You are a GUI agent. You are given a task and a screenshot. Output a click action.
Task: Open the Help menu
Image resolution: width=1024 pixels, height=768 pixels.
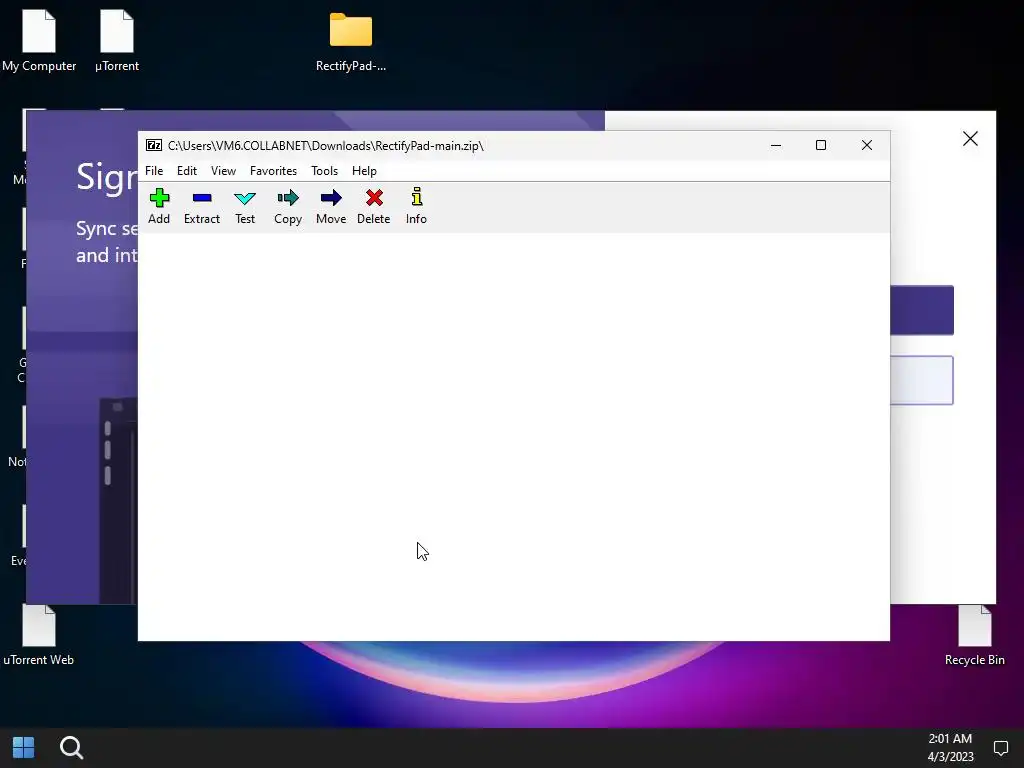point(364,170)
